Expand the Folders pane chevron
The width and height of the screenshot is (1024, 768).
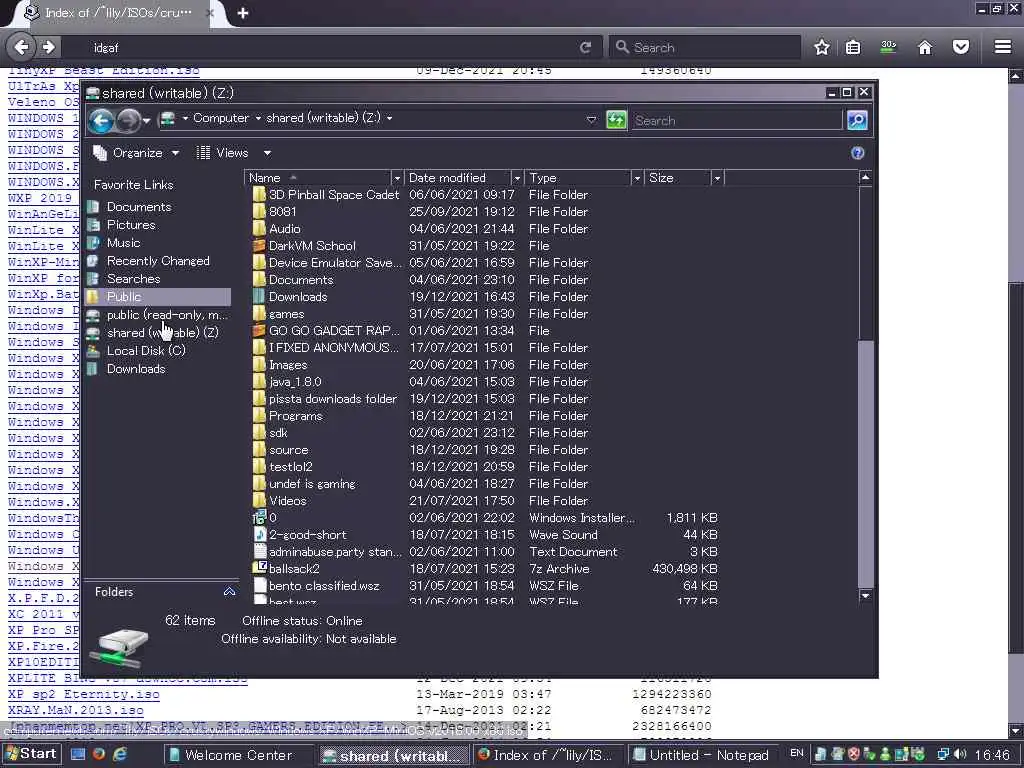229,592
